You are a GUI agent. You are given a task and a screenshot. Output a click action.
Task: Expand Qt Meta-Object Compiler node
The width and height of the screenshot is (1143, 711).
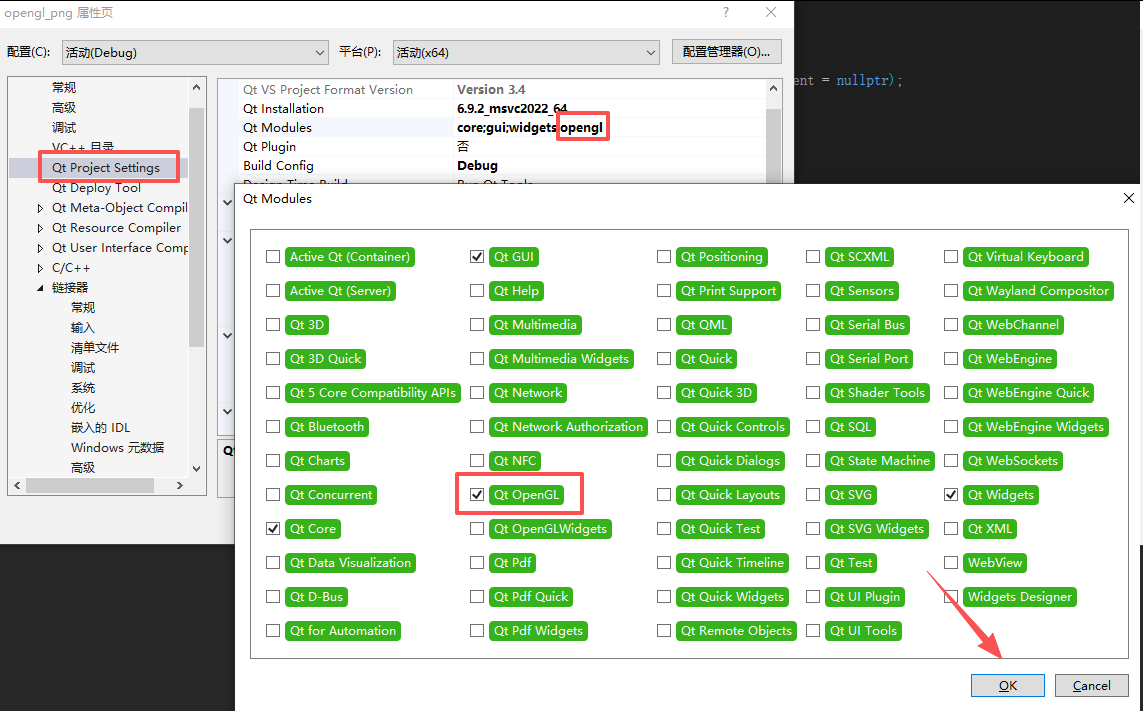tap(40, 209)
